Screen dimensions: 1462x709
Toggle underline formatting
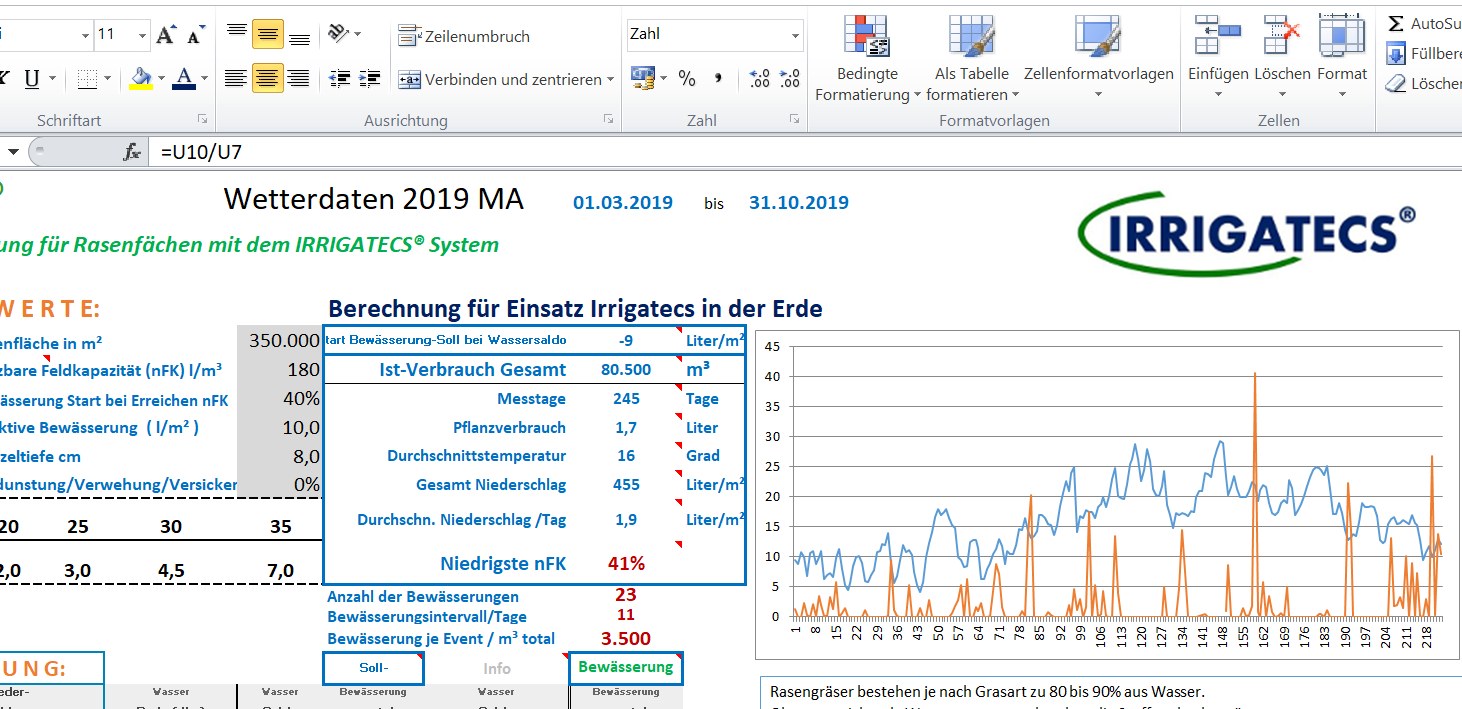(x=31, y=79)
